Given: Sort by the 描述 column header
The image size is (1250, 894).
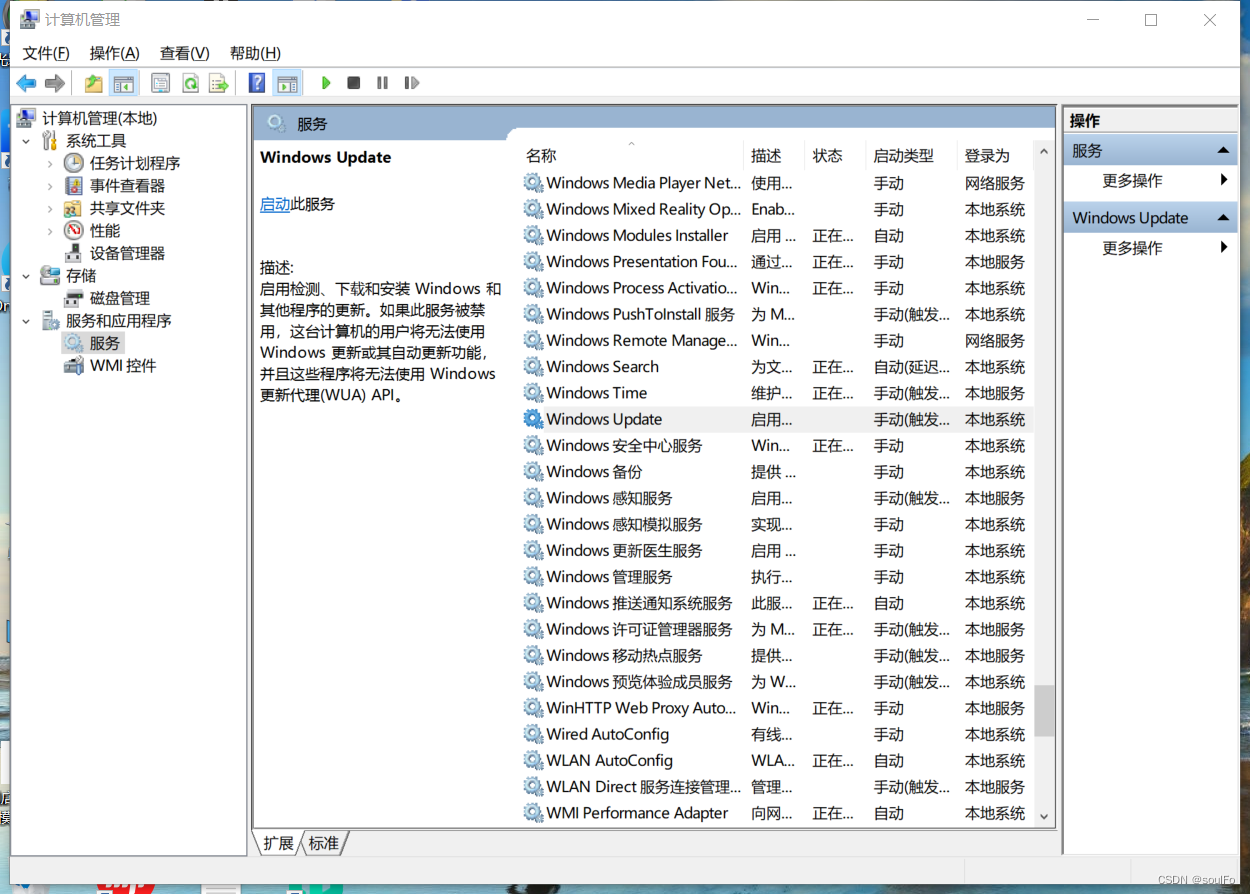Looking at the screenshot, I should pyautogui.click(x=776, y=155).
